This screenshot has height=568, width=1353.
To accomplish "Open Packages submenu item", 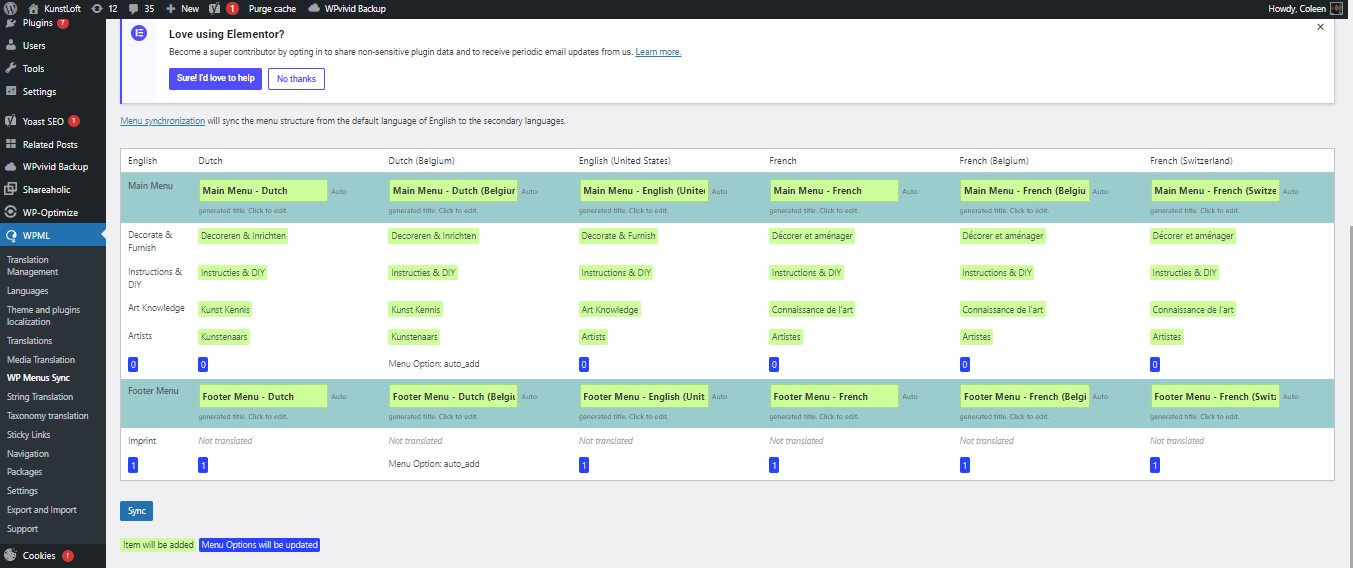I will point(25,472).
